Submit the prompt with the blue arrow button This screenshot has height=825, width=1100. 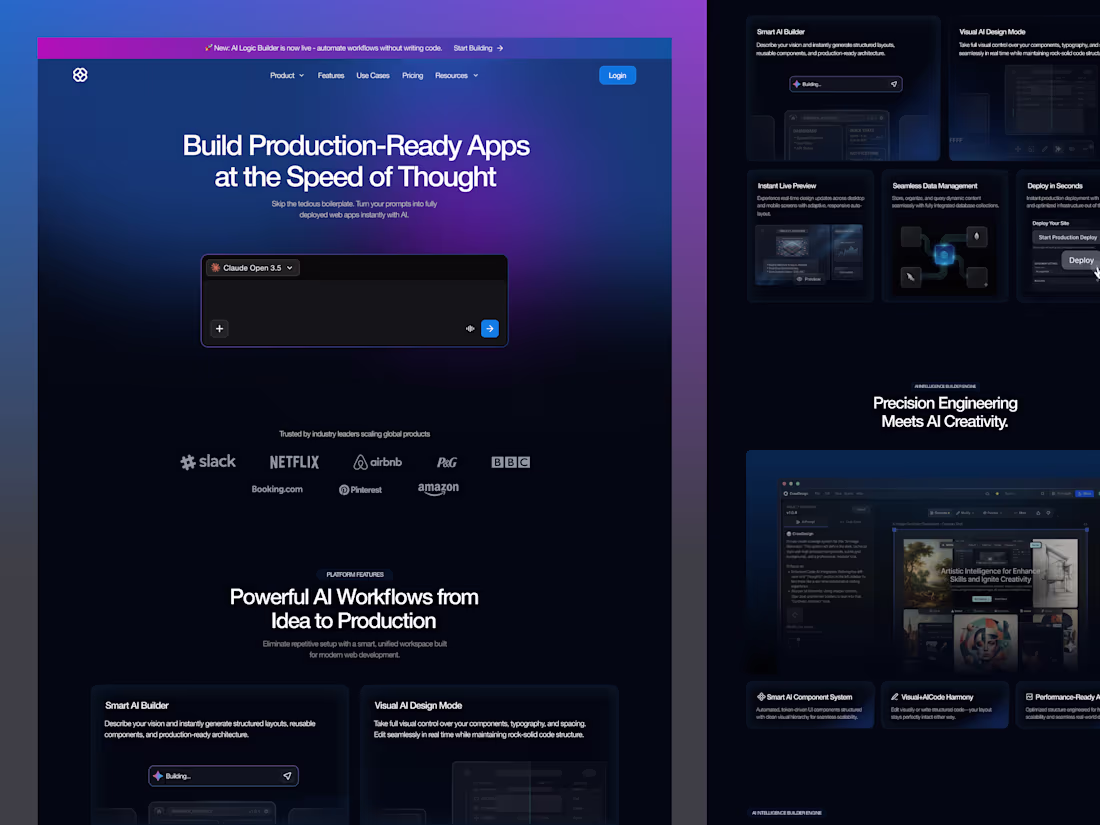coord(490,328)
